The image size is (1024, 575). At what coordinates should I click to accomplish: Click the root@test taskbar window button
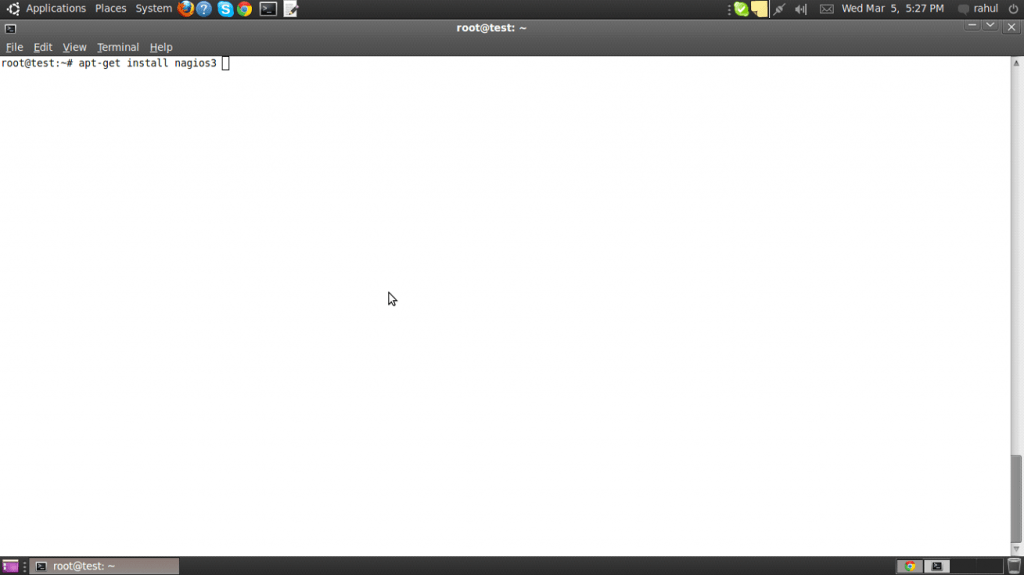pos(105,566)
